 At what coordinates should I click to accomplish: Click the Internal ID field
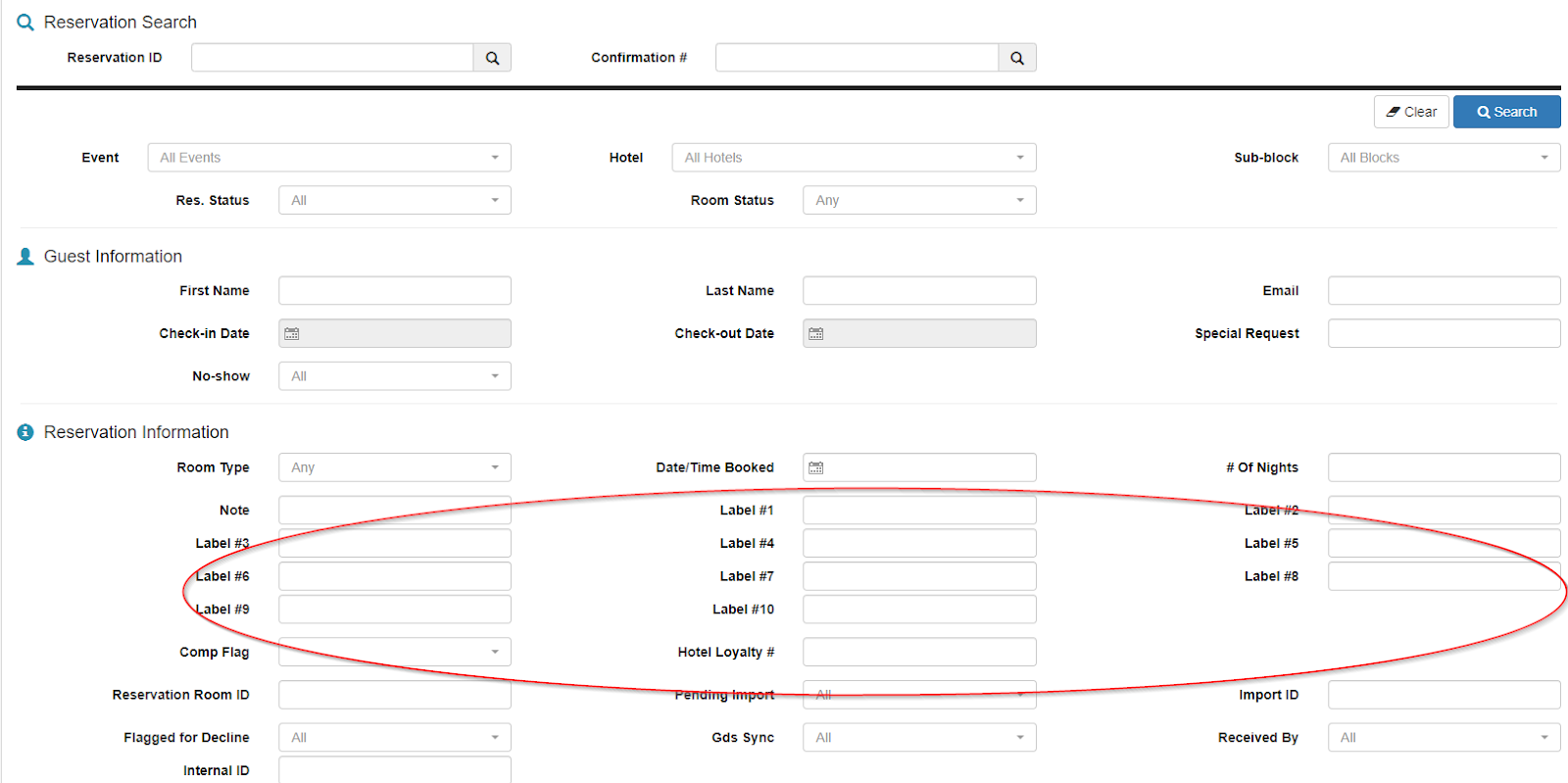pos(395,770)
